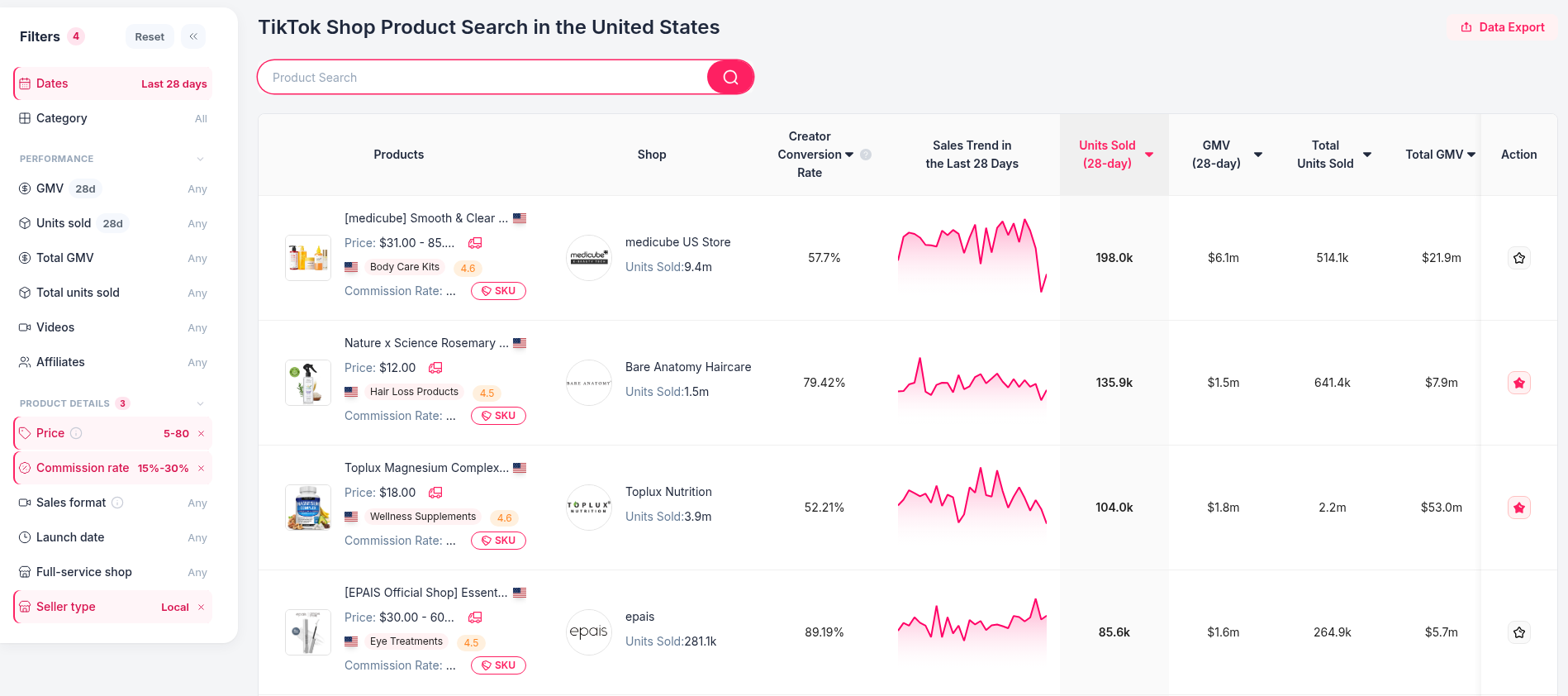Collapse the PRODUCT DETAILS filter section

click(x=200, y=403)
